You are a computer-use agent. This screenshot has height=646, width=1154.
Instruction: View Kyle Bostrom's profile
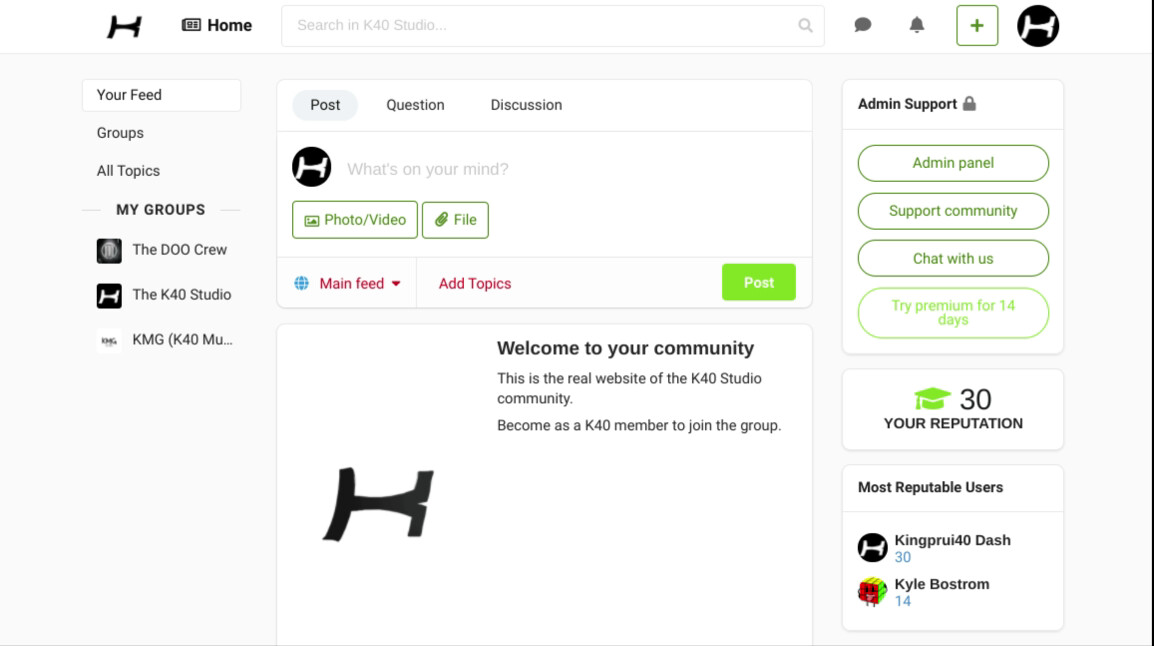(941, 584)
